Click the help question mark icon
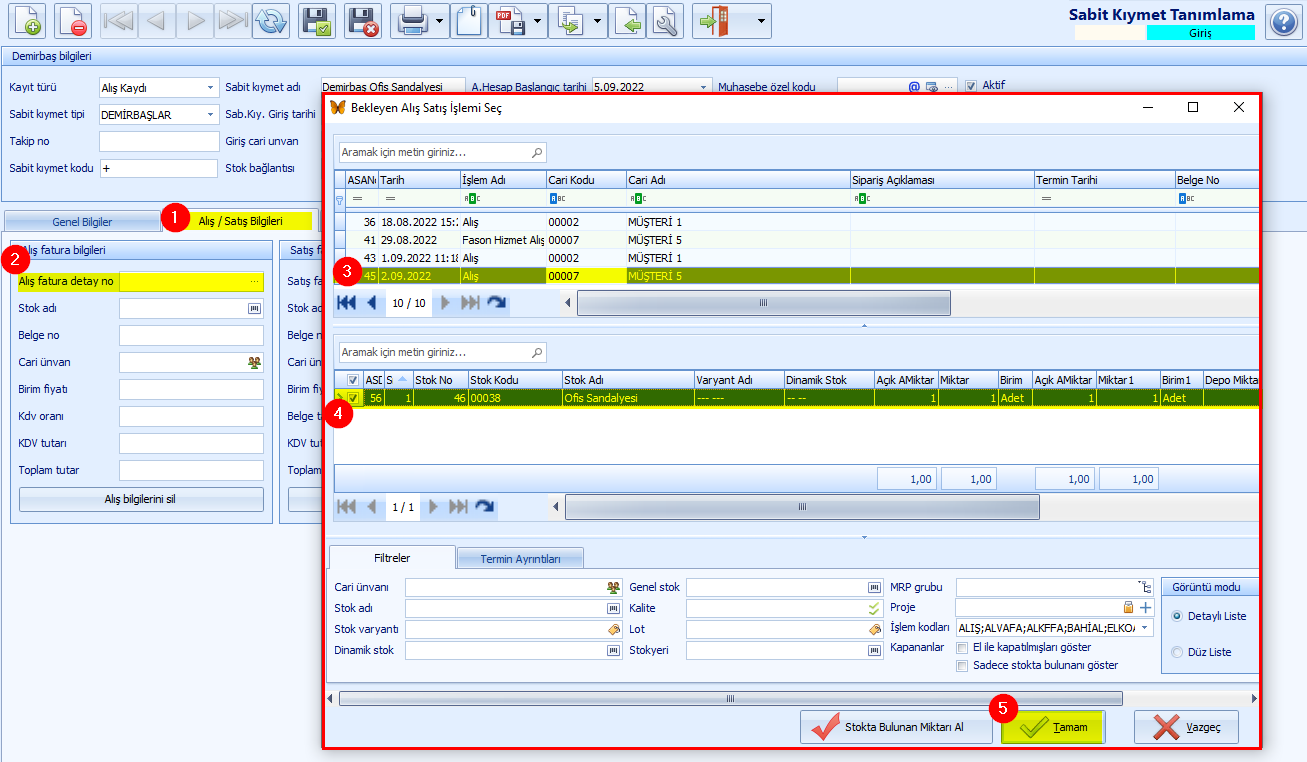 tap(1282, 22)
